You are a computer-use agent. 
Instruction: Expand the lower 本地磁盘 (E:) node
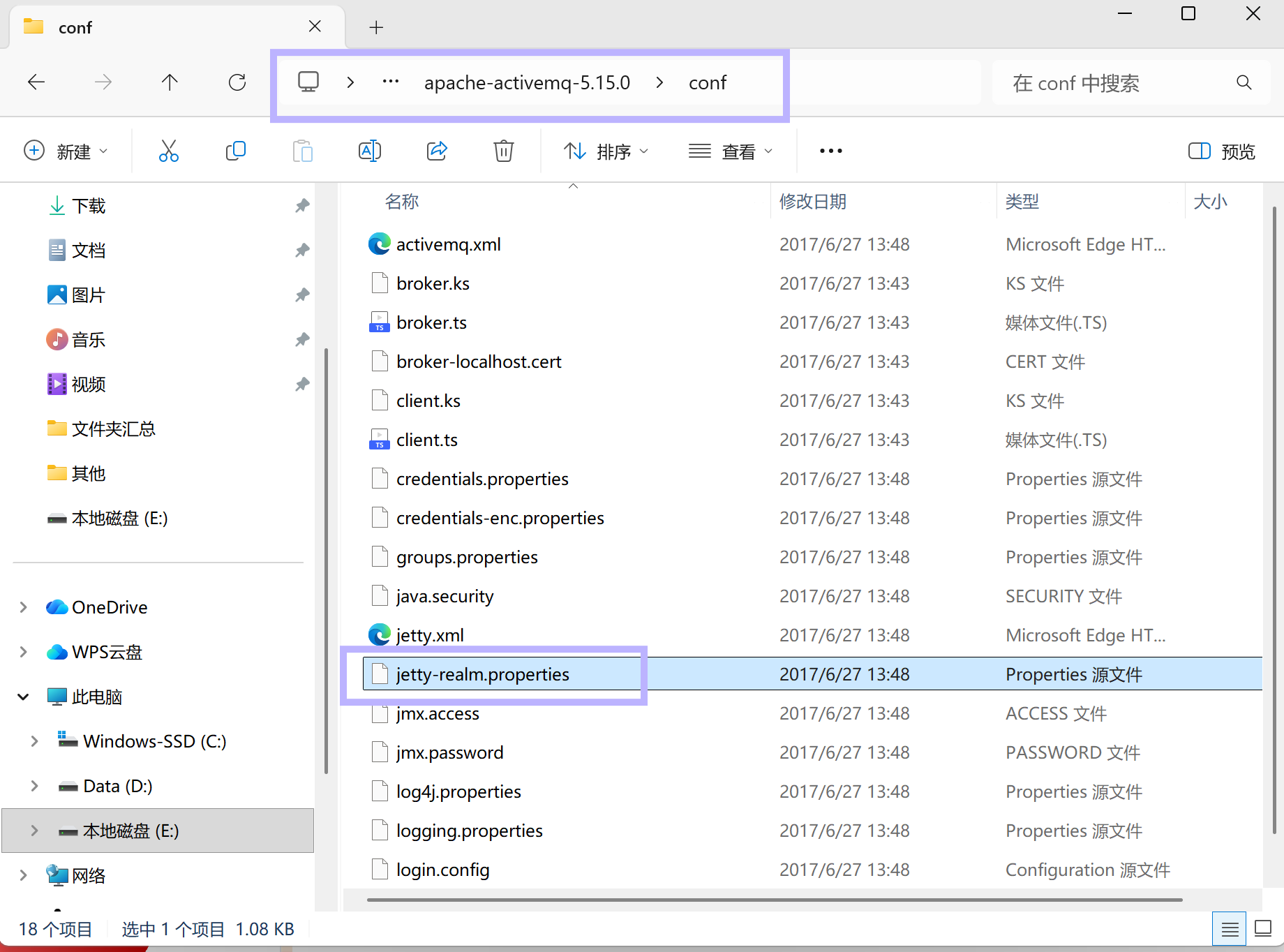click(x=35, y=831)
